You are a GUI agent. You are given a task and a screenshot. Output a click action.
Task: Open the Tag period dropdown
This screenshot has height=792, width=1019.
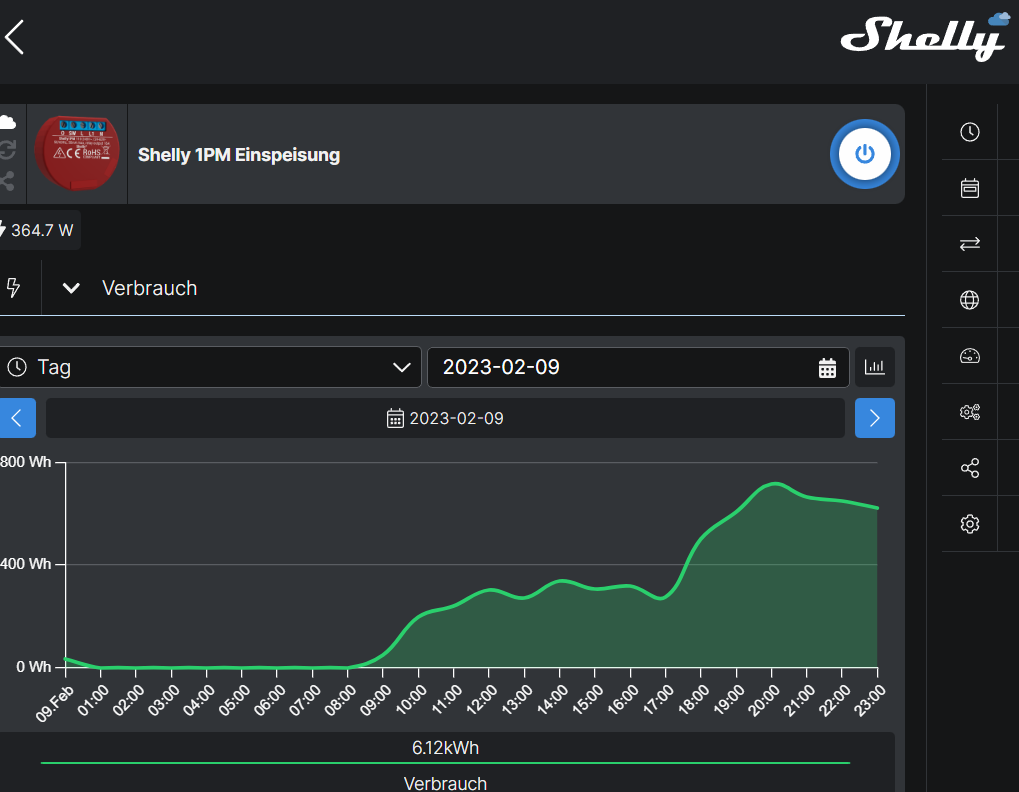pos(210,367)
